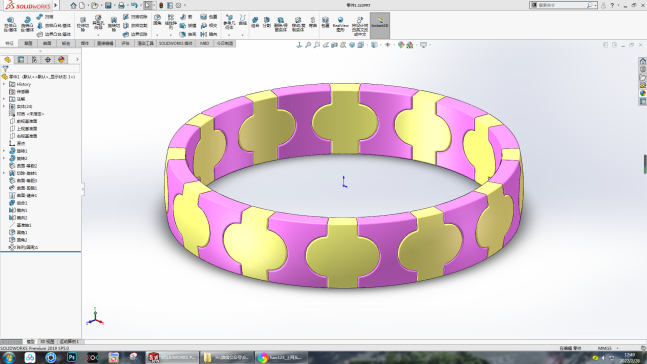
Task: Click the Curves tool in the ribbon
Action: point(243,20)
